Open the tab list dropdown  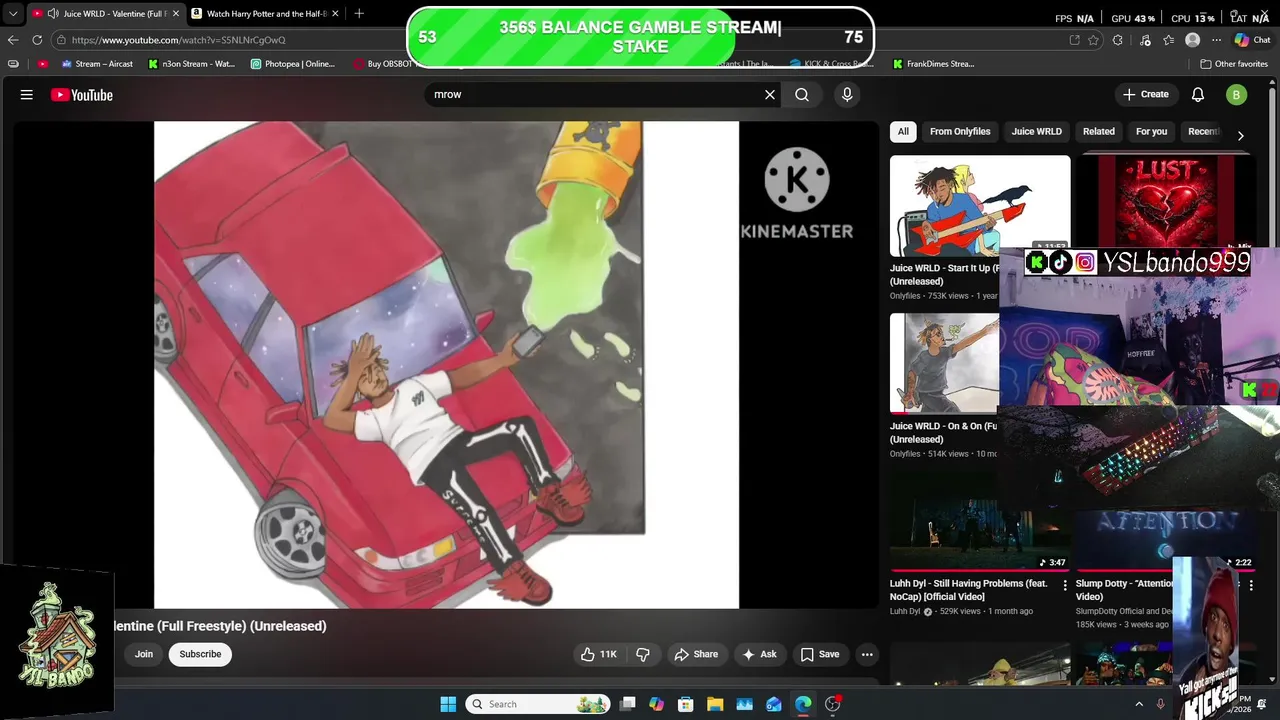pyautogui.click(x=12, y=13)
